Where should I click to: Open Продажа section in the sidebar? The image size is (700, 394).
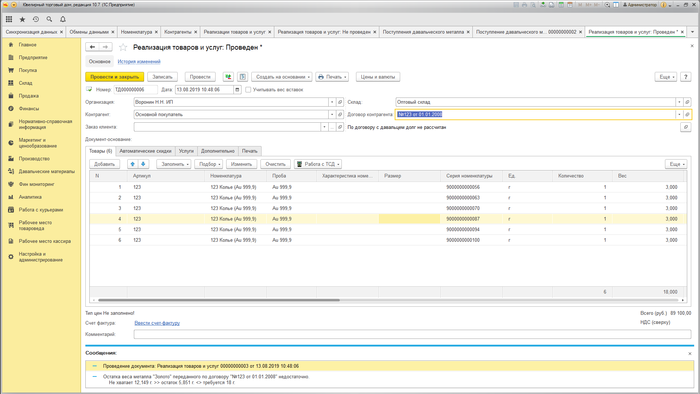(x=29, y=95)
